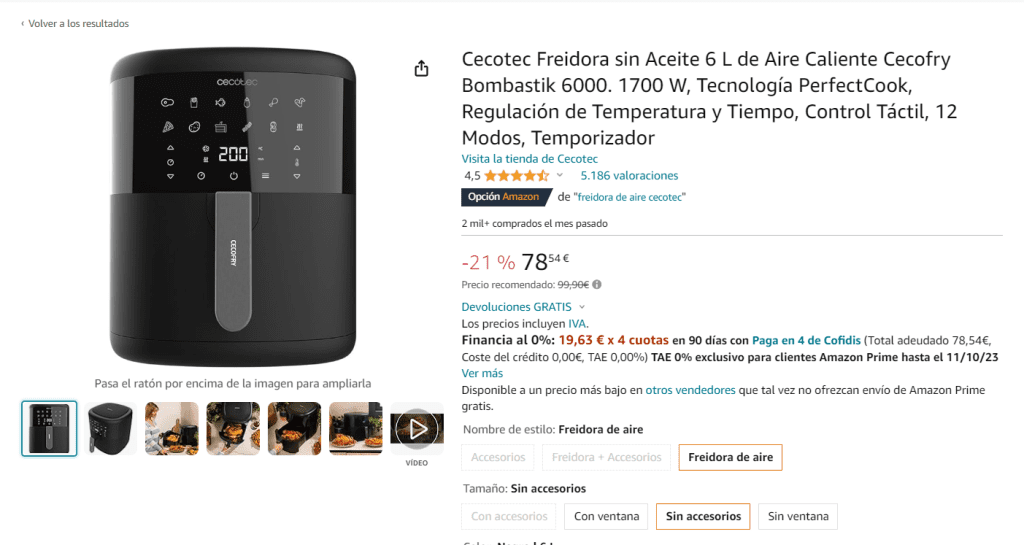1024x545 pixels.
Task: View the woman cooking thumbnail image
Action: click(x=172, y=428)
